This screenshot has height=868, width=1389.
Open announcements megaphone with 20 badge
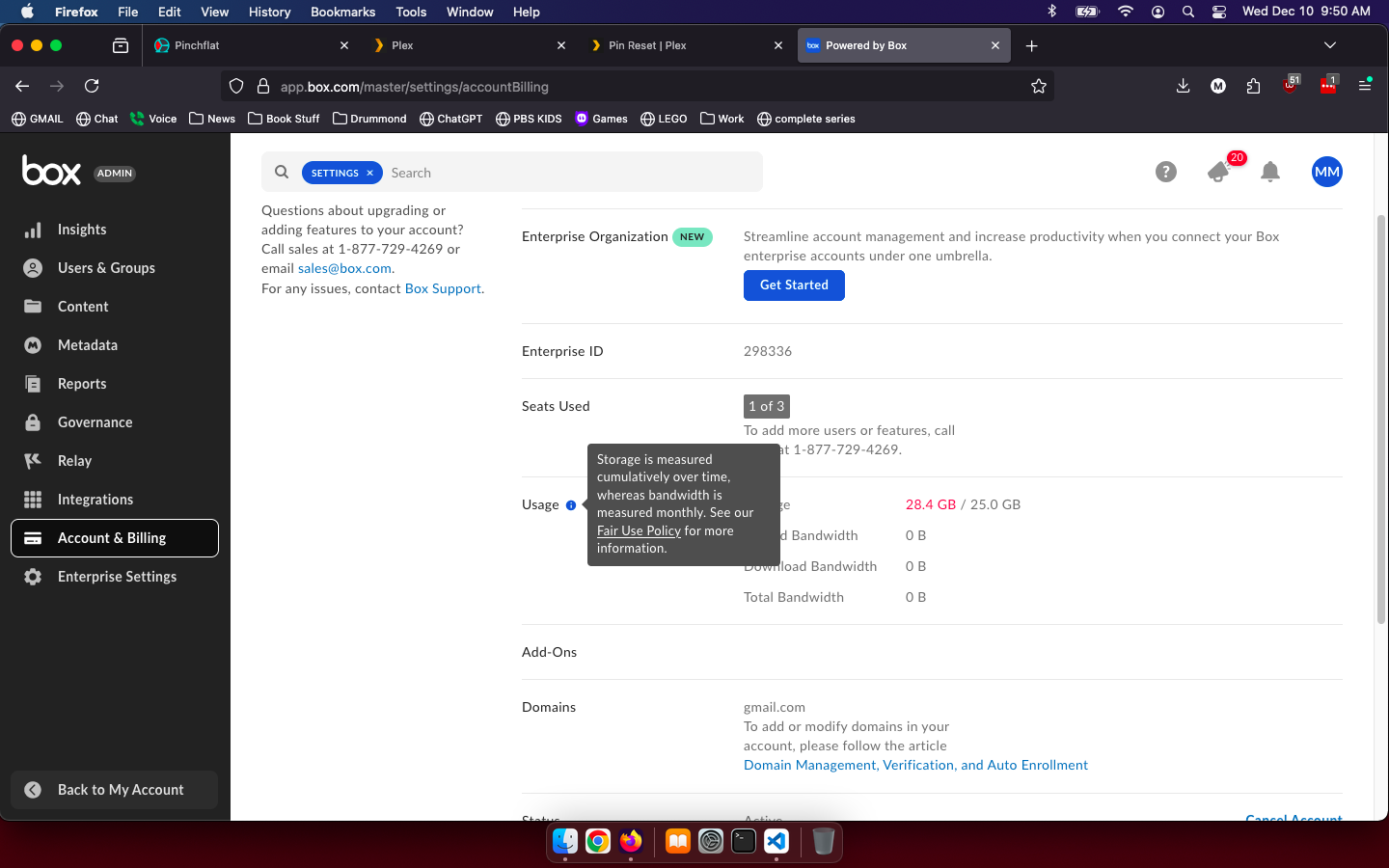point(1219,173)
